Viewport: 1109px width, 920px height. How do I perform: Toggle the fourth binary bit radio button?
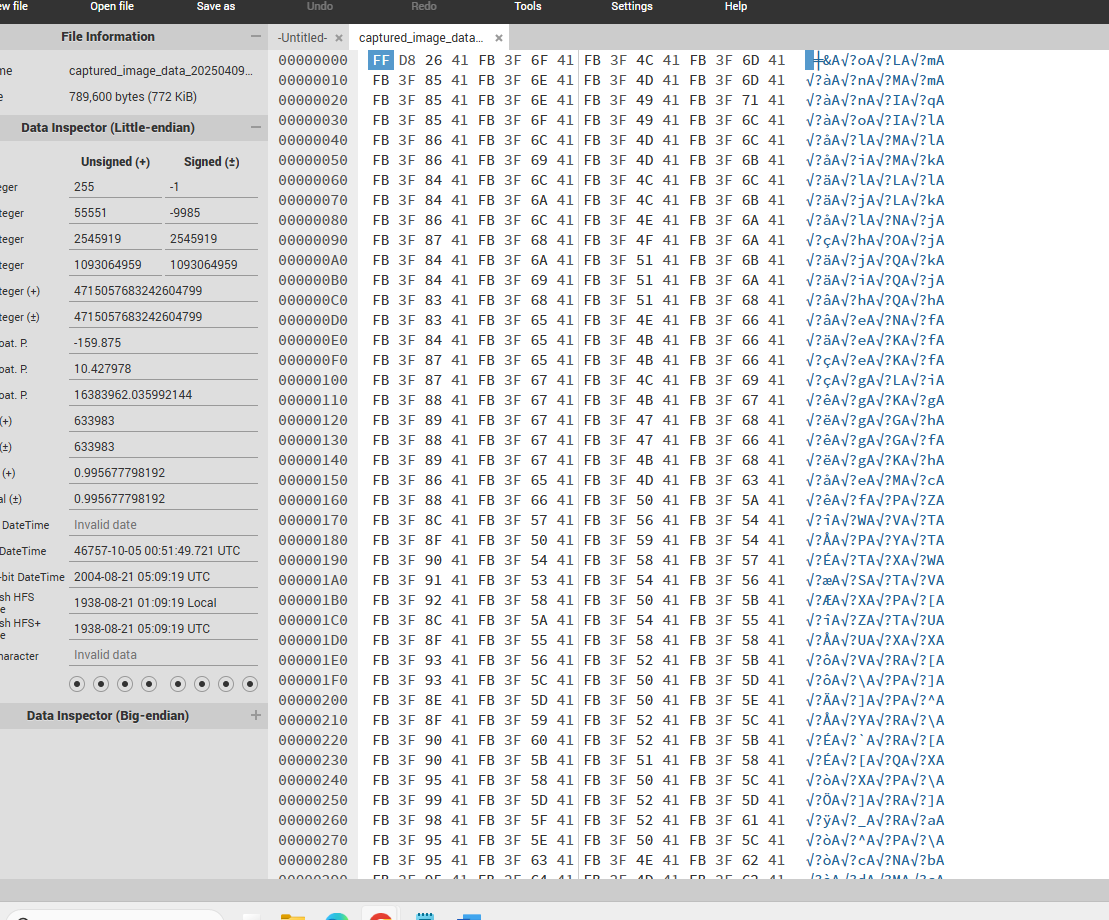[x=149, y=684]
